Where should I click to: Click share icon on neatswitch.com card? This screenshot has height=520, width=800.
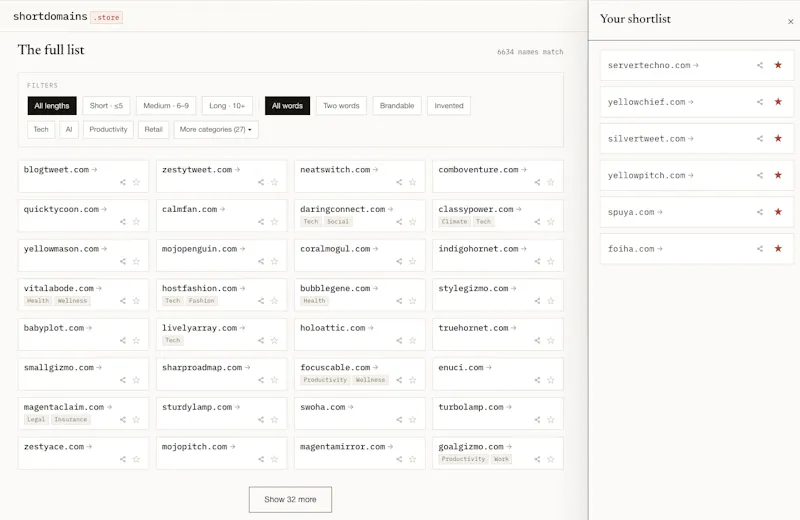pyautogui.click(x=399, y=182)
